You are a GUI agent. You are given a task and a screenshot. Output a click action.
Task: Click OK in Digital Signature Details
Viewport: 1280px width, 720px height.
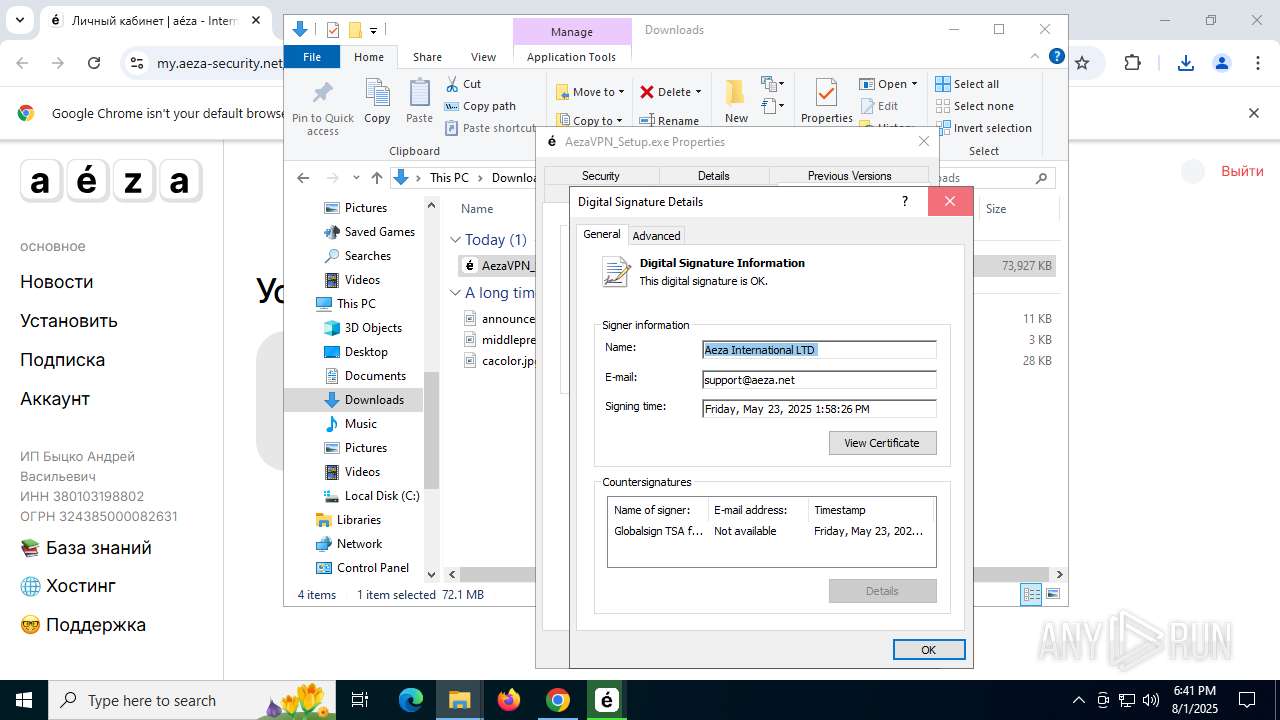click(928, 650)
